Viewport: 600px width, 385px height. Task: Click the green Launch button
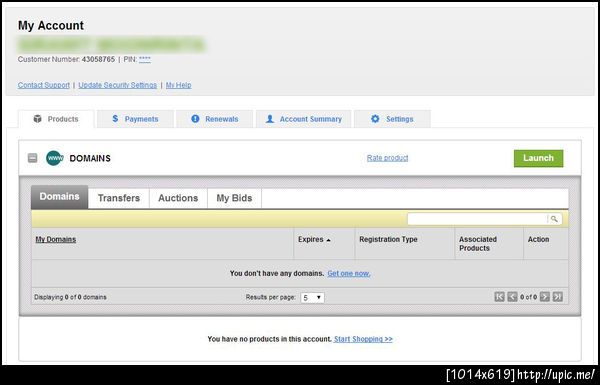[x=538, y=158]
